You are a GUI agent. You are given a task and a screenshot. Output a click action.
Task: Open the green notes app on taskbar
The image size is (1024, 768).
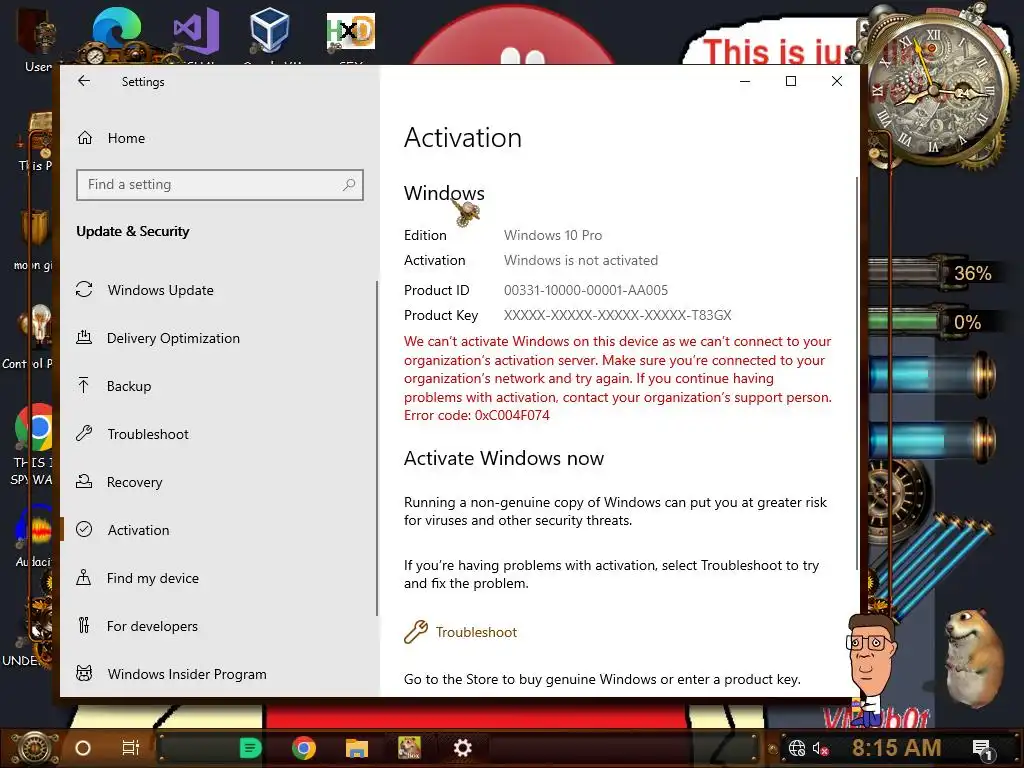[x=250, y=748]
